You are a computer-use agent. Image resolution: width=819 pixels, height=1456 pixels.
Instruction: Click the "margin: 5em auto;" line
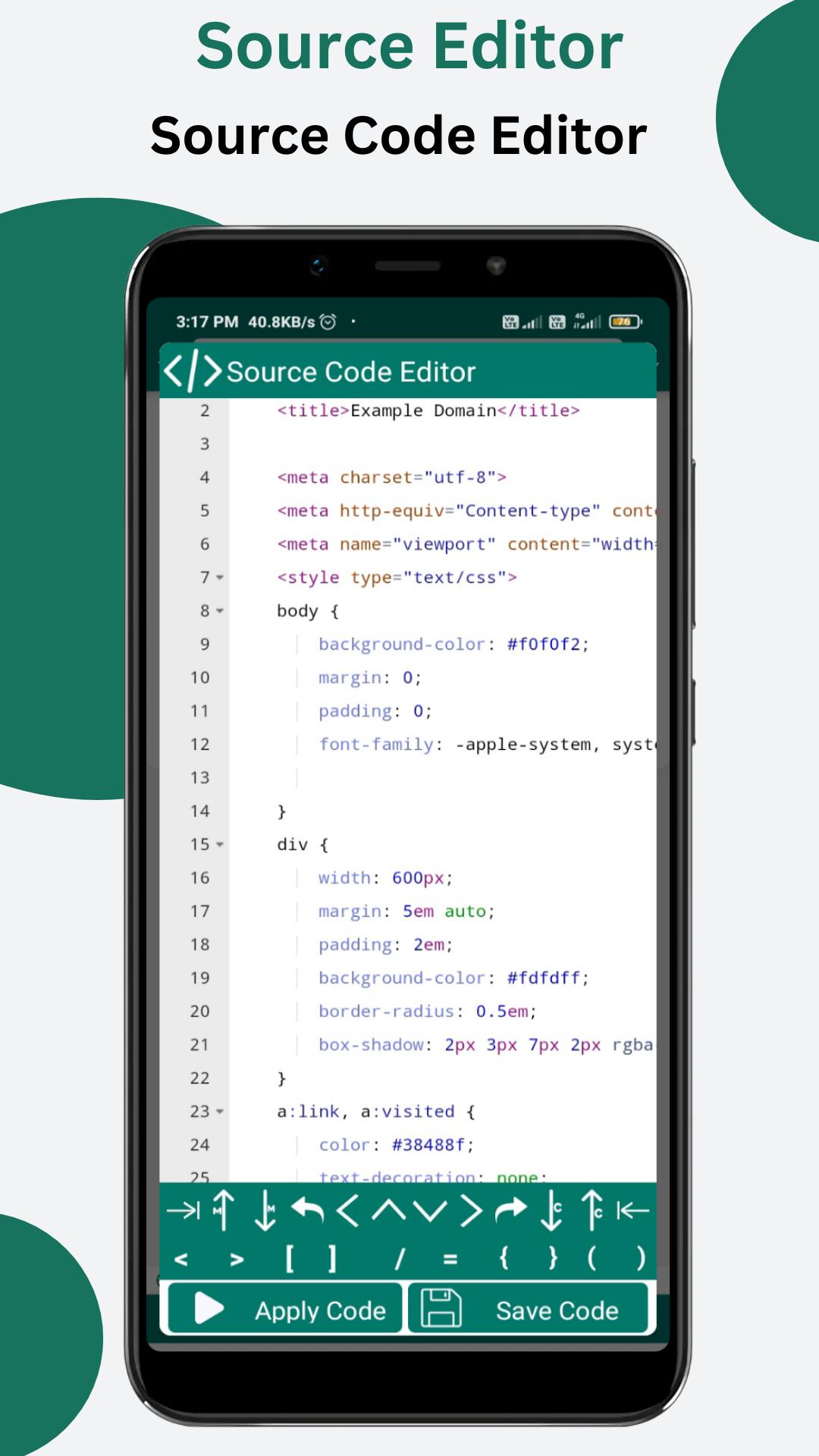(x=406, y=912)
